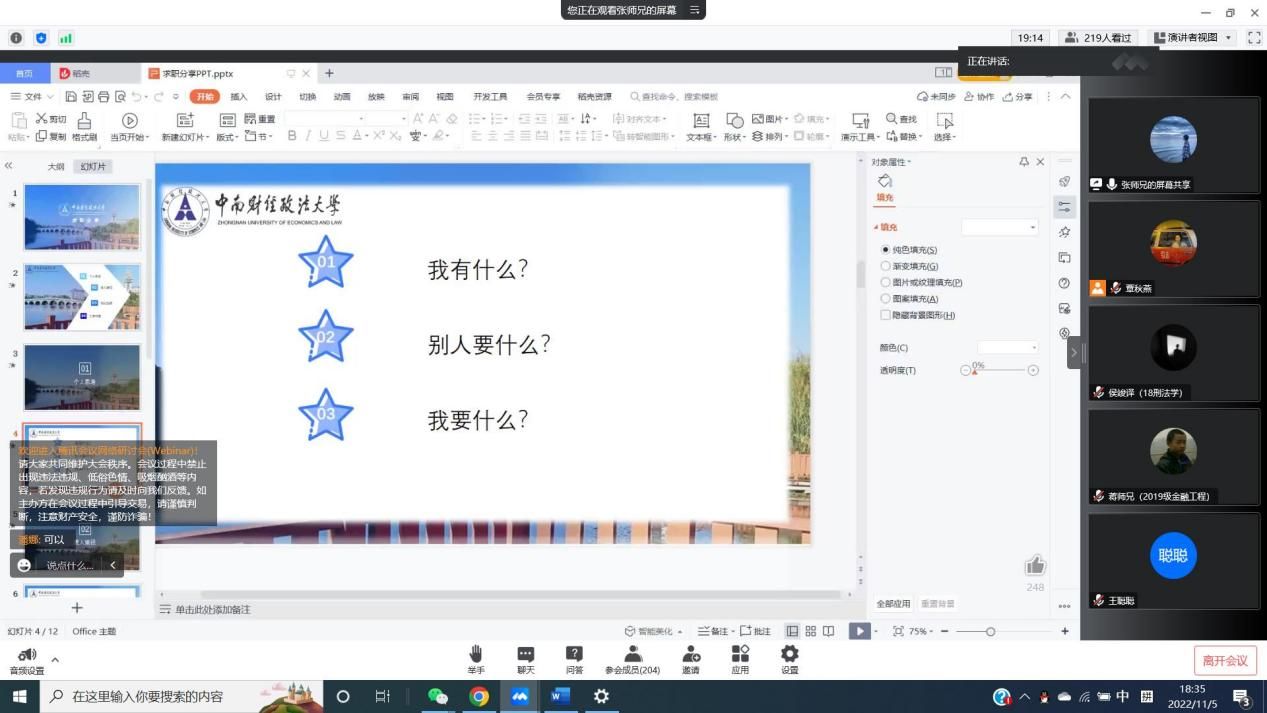This screenshot has width=1267, height=713.
Task: Open the Insert (插入) ribbon tab
Action: [238, 97]
